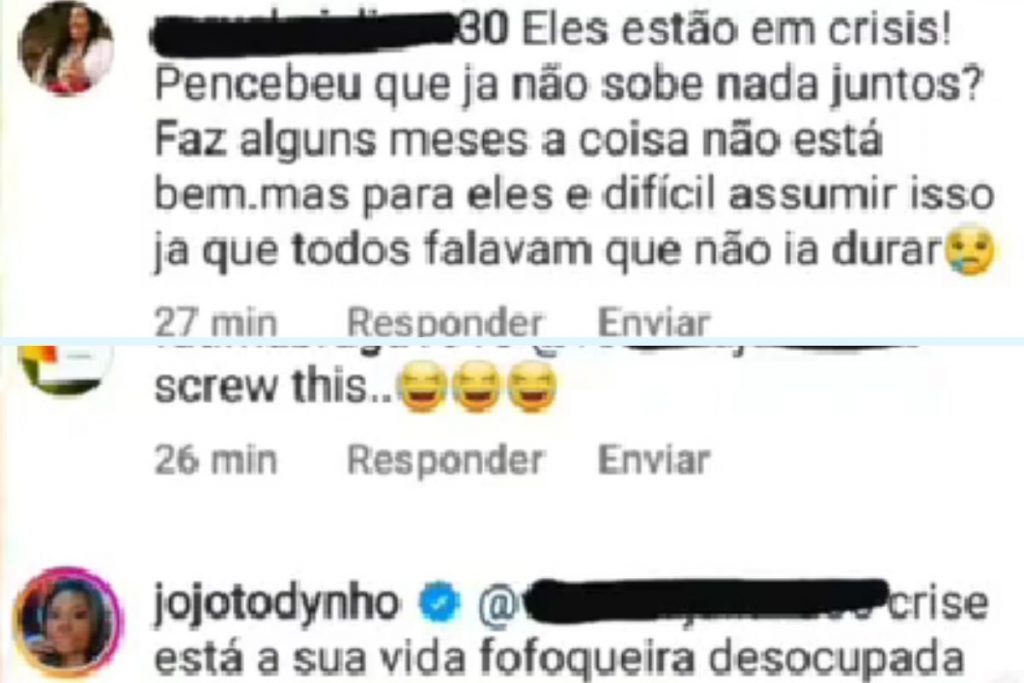Image resolution: width=1024 pixels, height=683 pixels.
Task: Click Enviar under the 27 min comment
Action: 654,323
